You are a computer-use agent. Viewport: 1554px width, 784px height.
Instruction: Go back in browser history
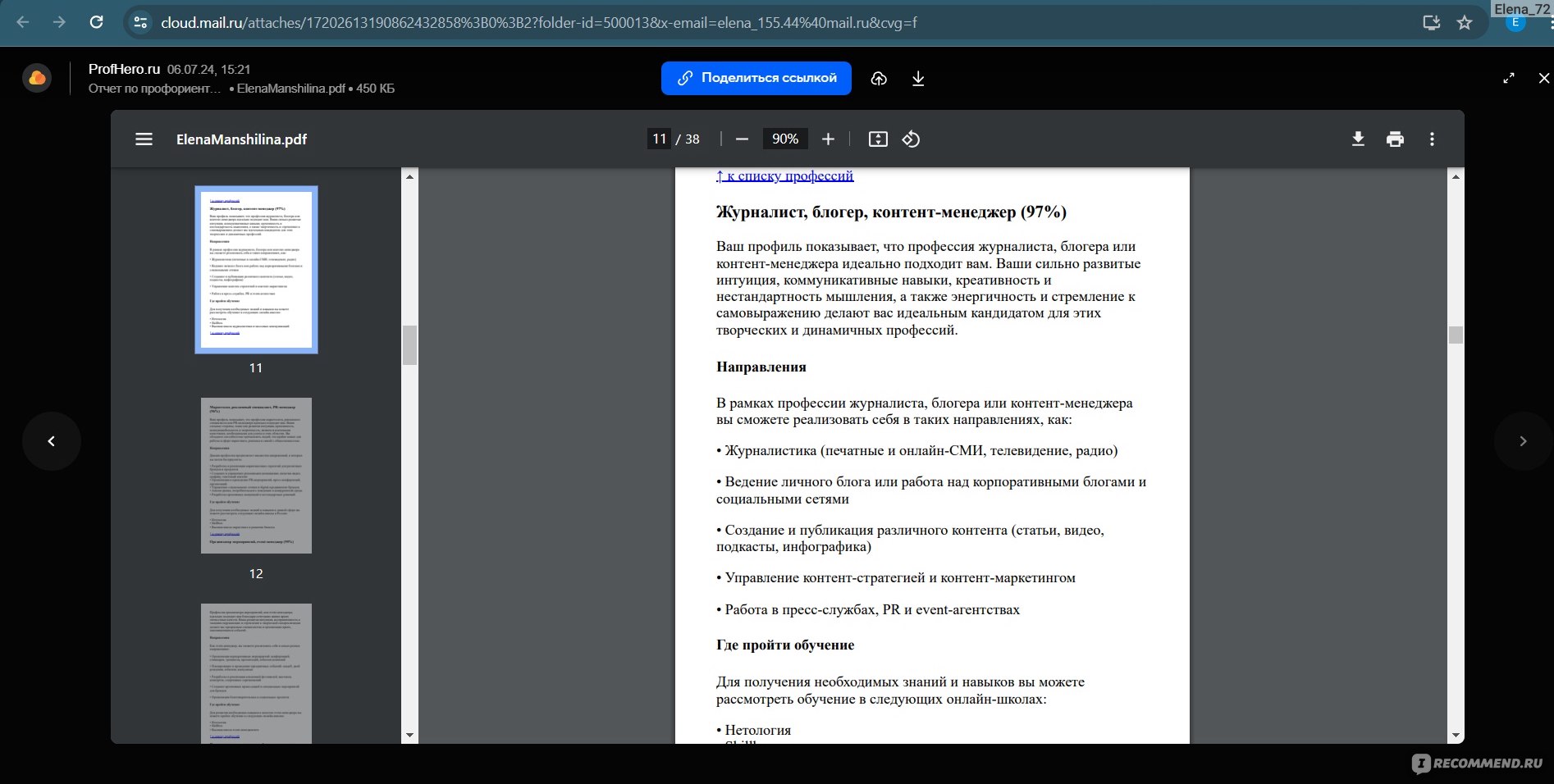point(23,22)
